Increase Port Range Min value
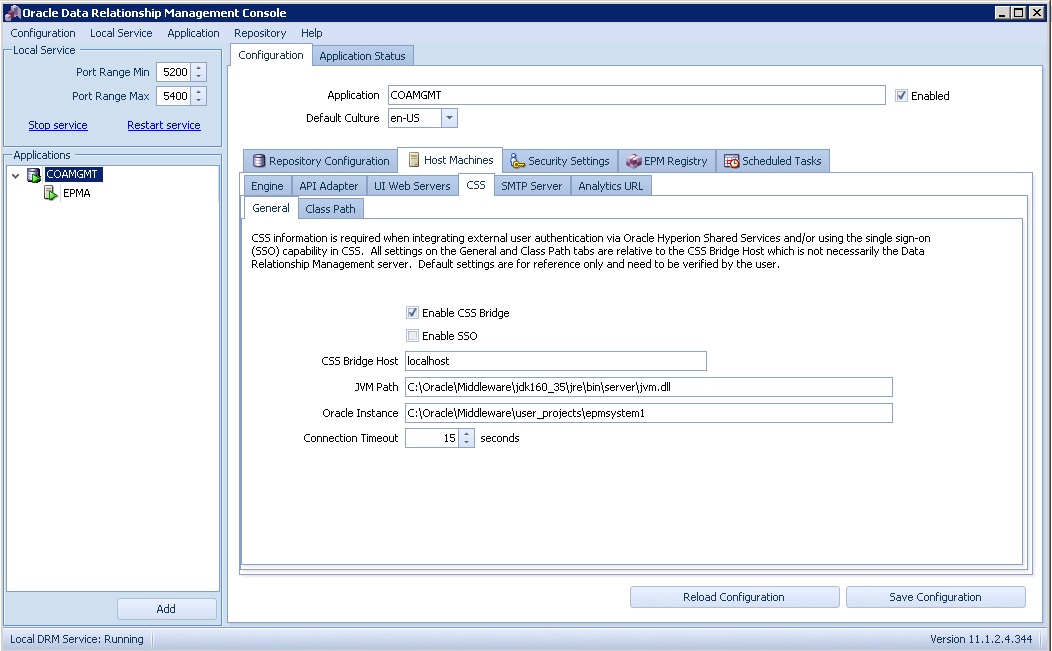 (199, 68)
